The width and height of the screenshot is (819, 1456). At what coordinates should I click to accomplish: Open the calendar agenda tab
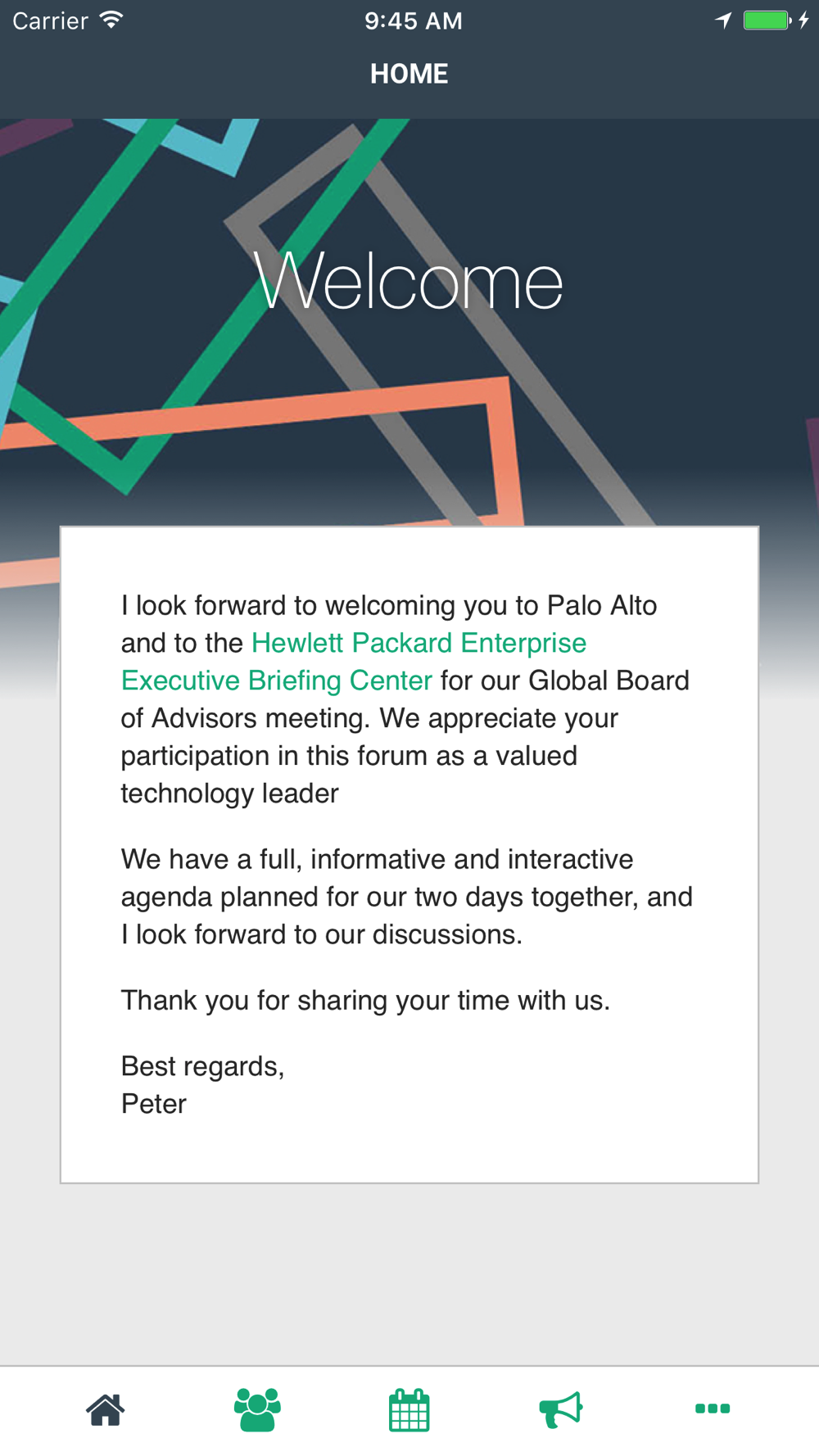coord(409,1409)
